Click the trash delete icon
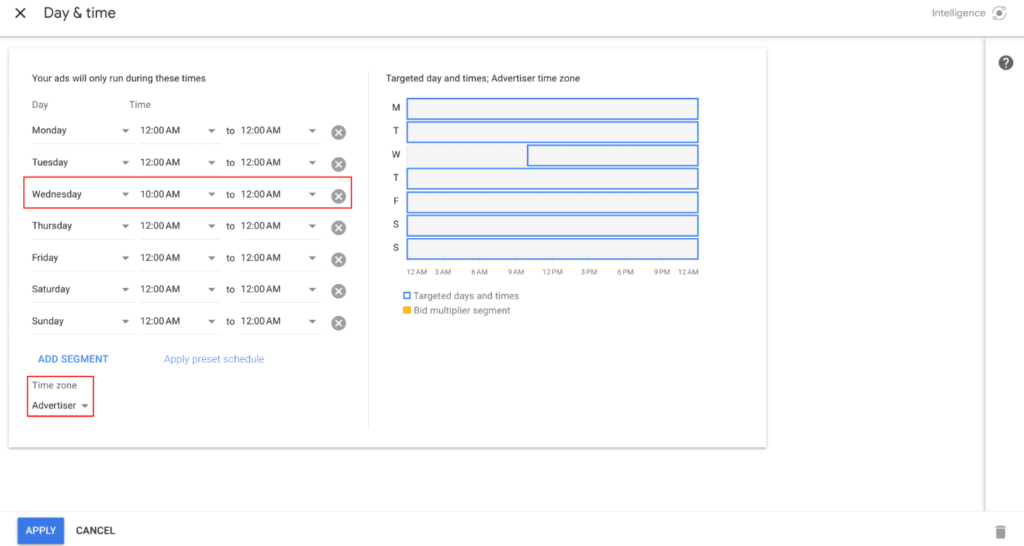 1000,532
